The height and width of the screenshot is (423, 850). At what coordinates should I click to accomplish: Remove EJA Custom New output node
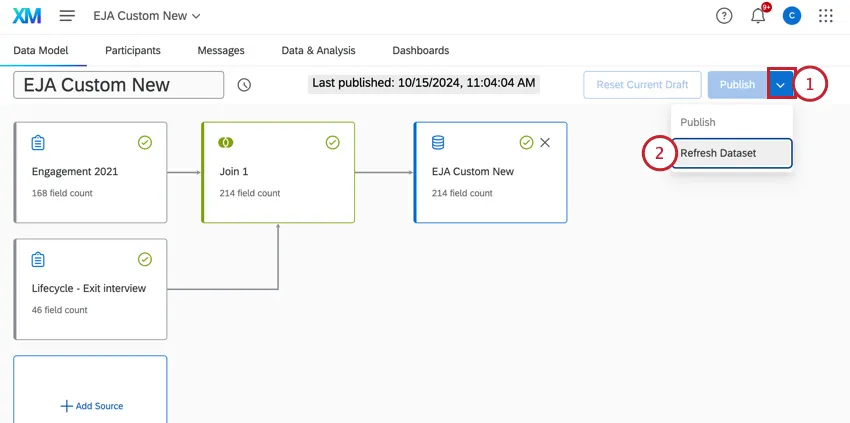coord(545,143)
